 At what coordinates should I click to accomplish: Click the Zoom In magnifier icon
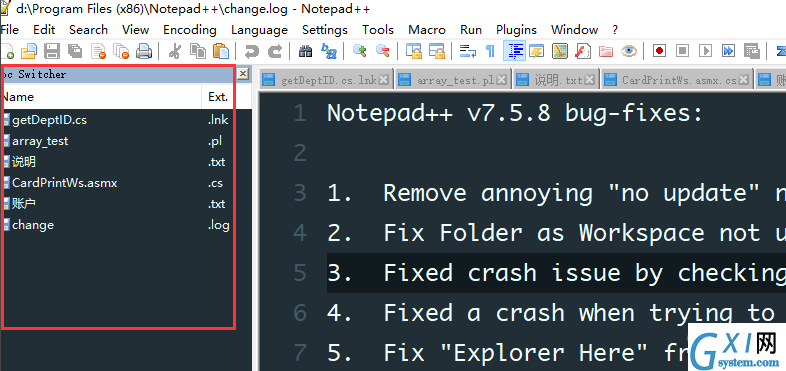coord(359,51)
